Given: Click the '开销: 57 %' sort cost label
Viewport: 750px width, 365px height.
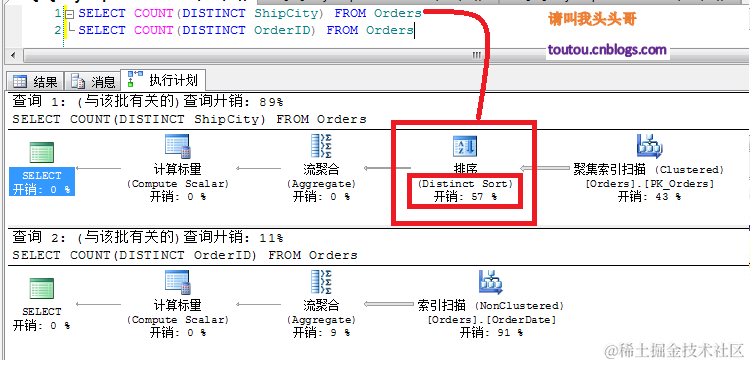Looking at the screenshot, I should coord(465,197).
